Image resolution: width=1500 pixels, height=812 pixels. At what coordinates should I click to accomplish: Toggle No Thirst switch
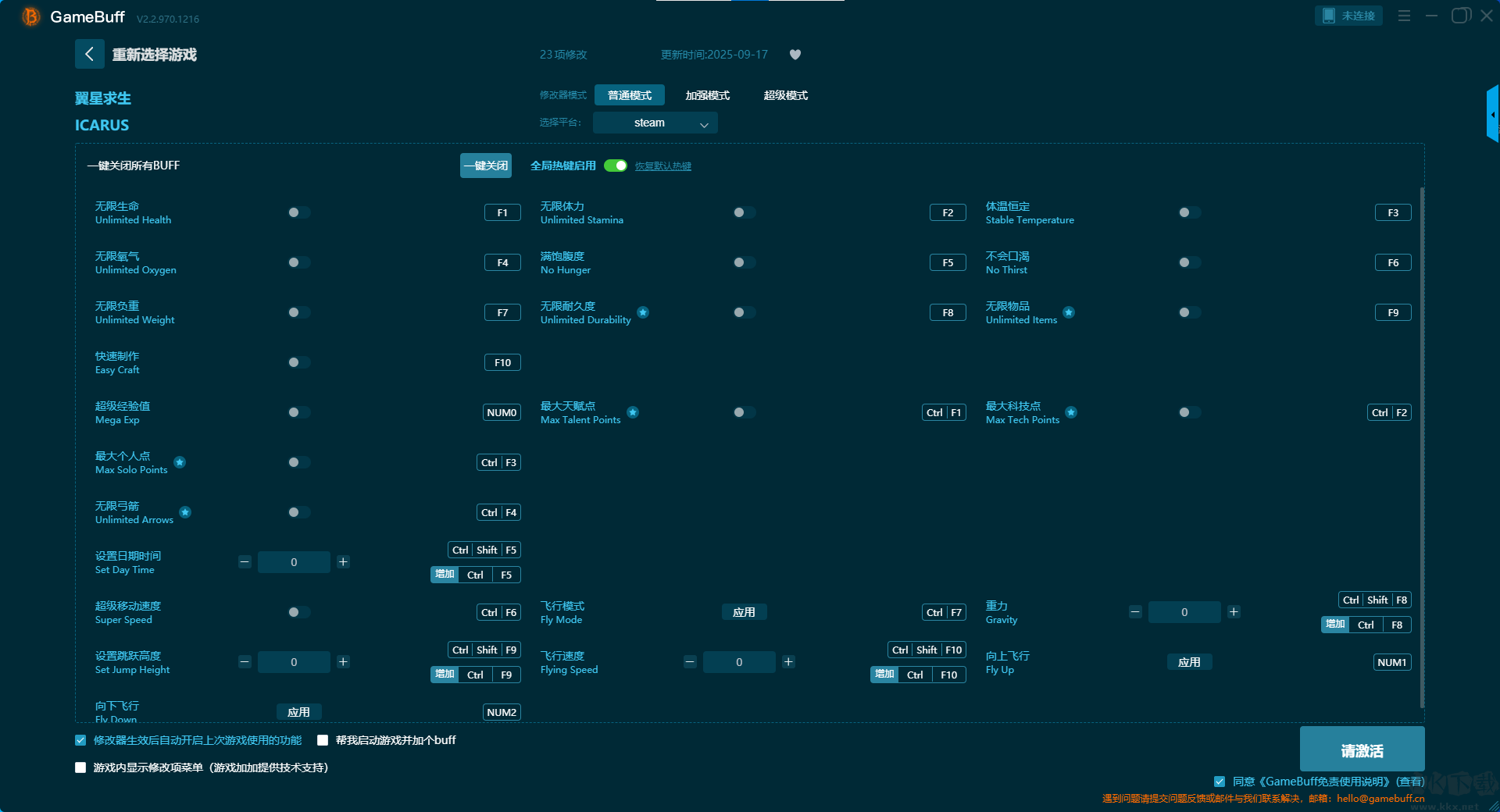pyautogui.click(x=1189, y=262)
